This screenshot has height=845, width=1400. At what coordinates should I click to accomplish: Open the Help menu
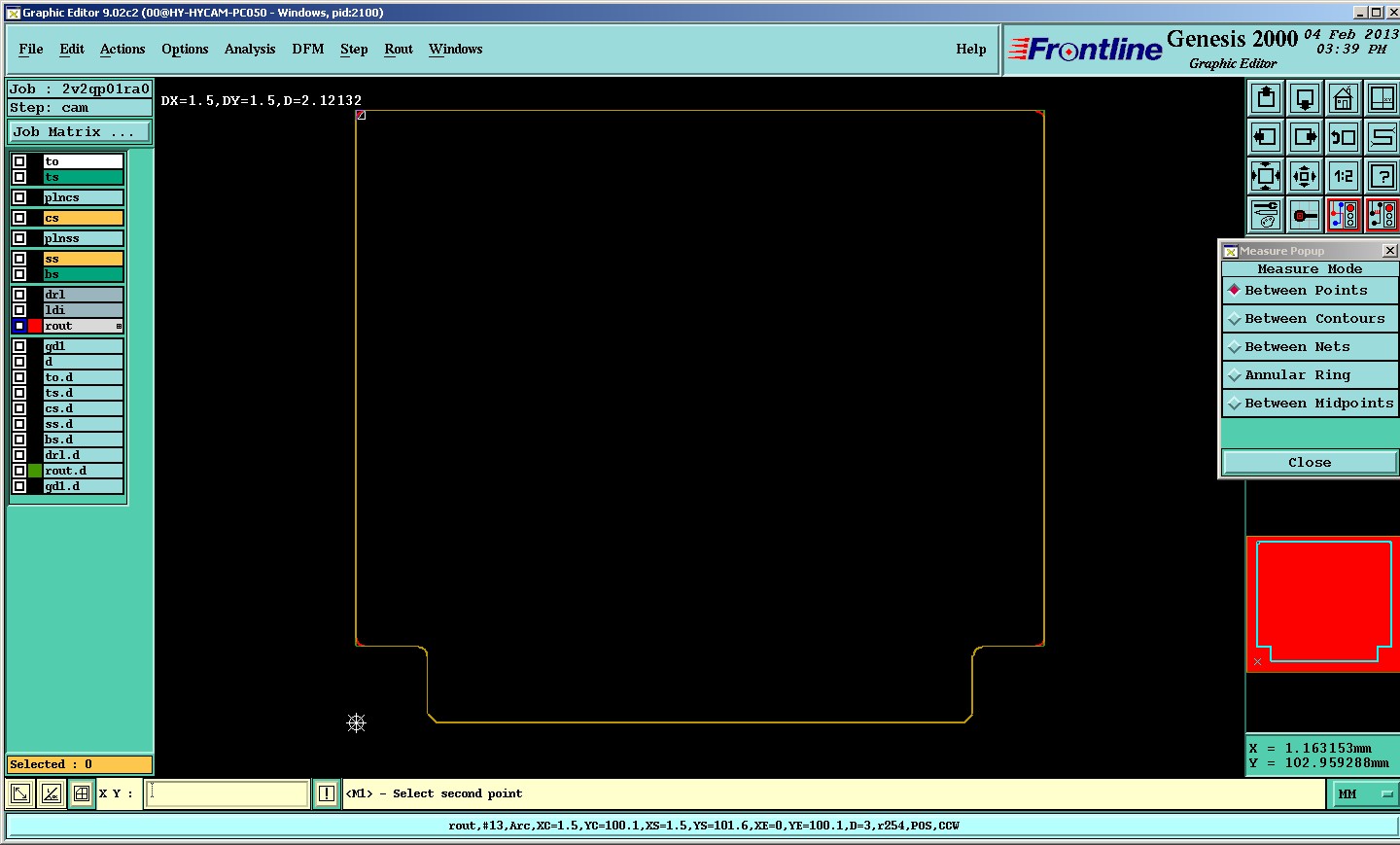tap(971, 49)
